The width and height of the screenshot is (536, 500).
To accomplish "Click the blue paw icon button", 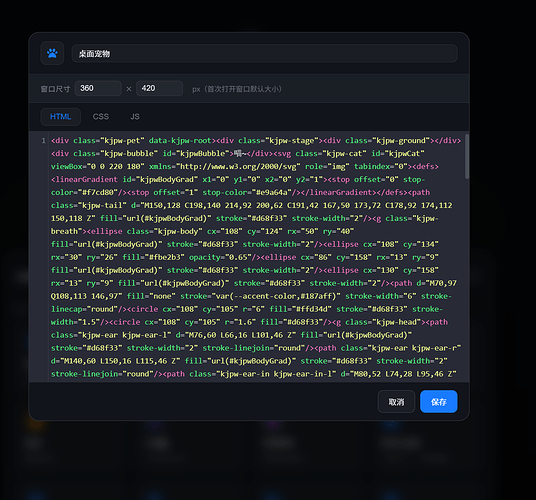I will coord(52,53).
